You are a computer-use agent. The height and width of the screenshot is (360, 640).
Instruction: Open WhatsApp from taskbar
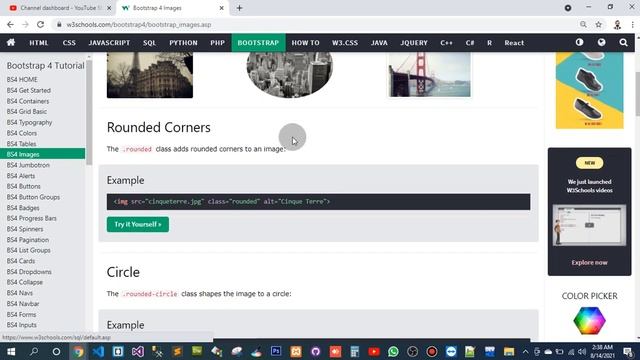point(393,351)
